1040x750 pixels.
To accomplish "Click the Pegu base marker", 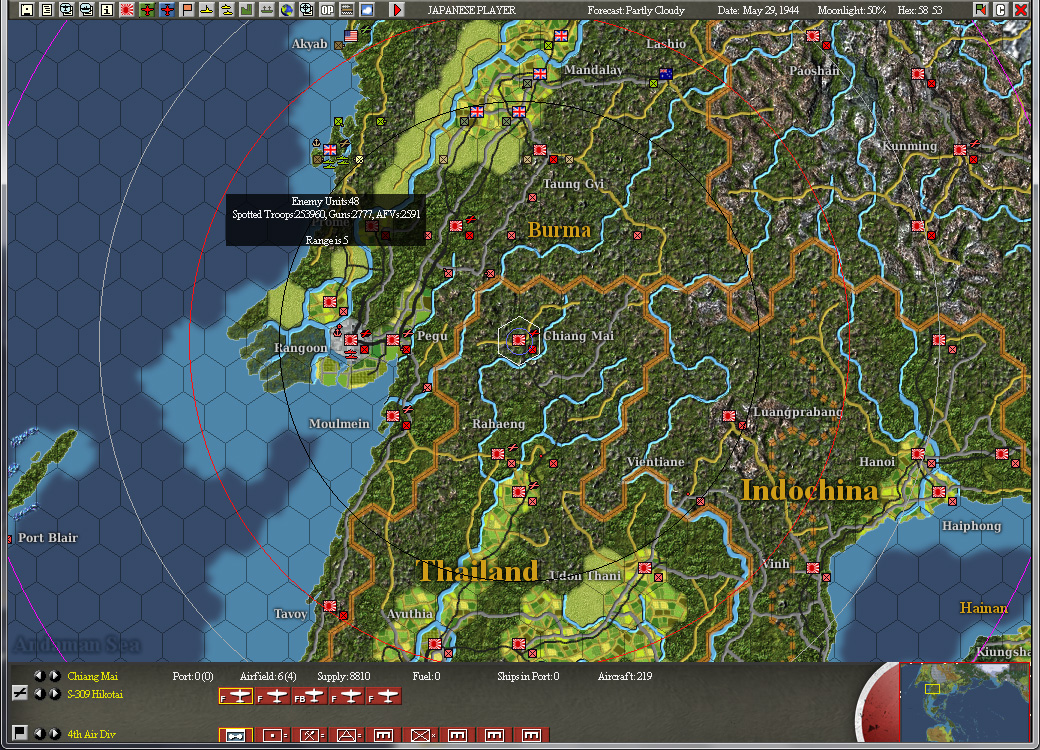I will pos(393,340).
